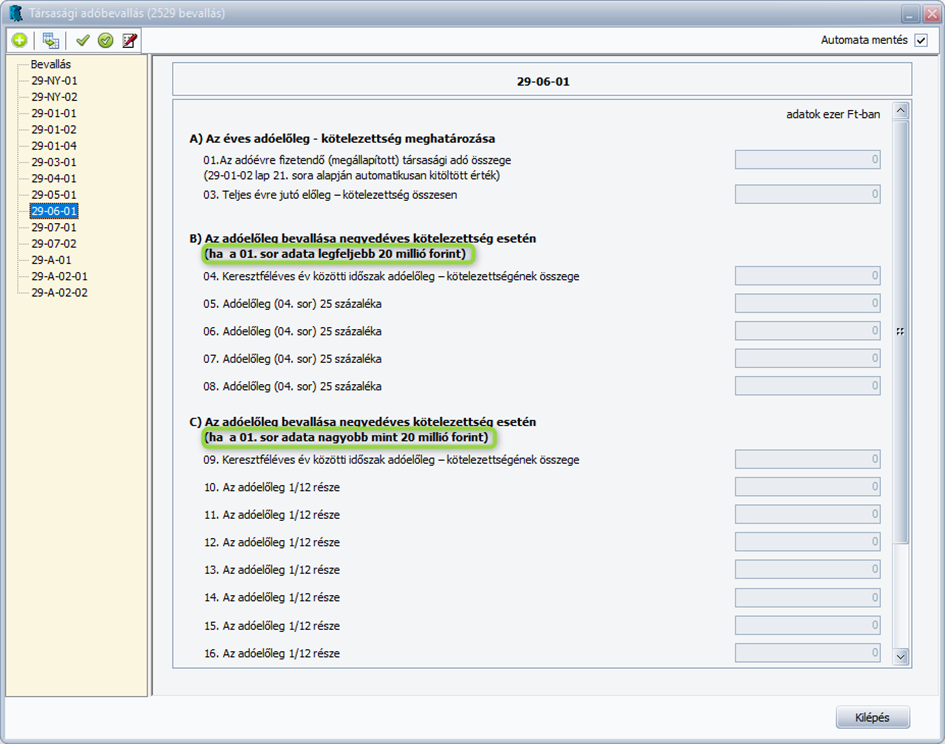Minimize the Társasági adóbevallás window

(910, 14)
